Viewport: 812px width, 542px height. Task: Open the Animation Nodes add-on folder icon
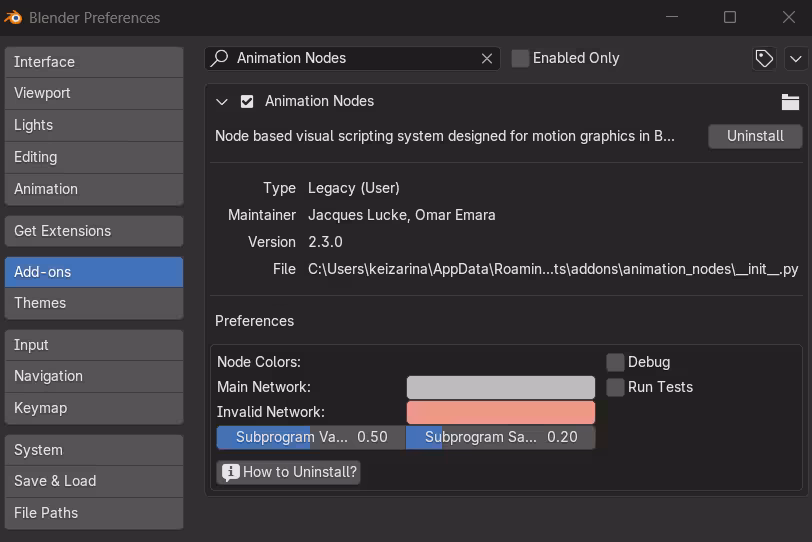[x=790, y=102]
